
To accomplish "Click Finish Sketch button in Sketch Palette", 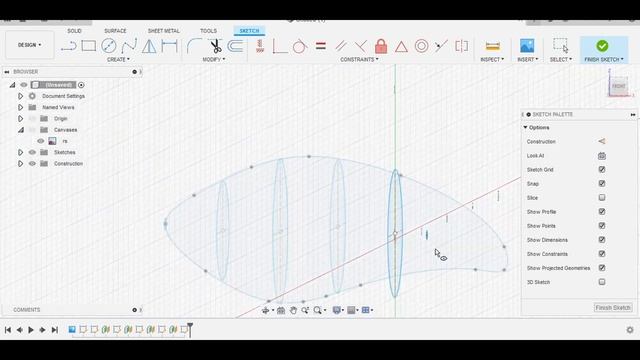I will (613, 307).
